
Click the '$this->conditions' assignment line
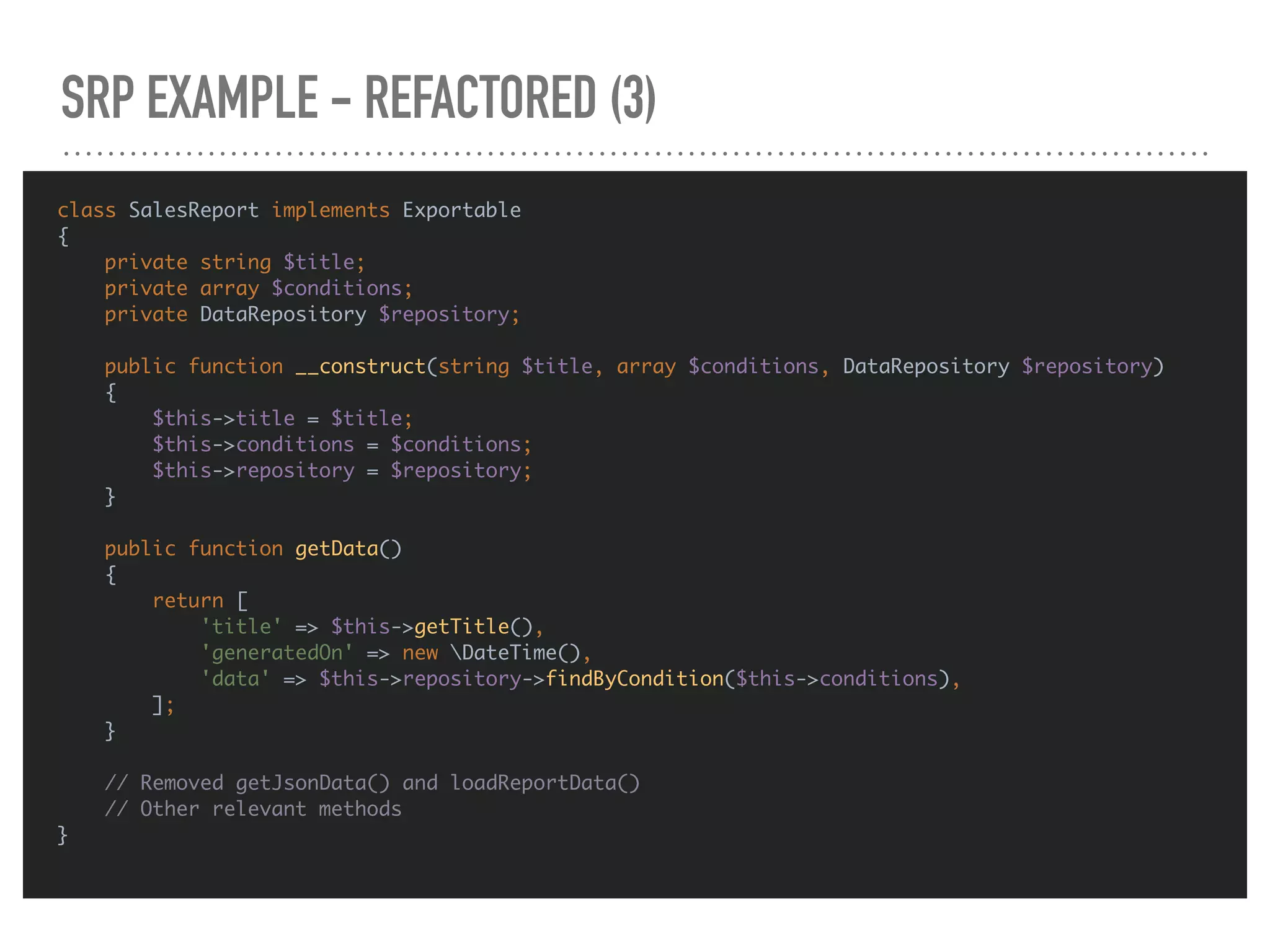click(342, 444)
